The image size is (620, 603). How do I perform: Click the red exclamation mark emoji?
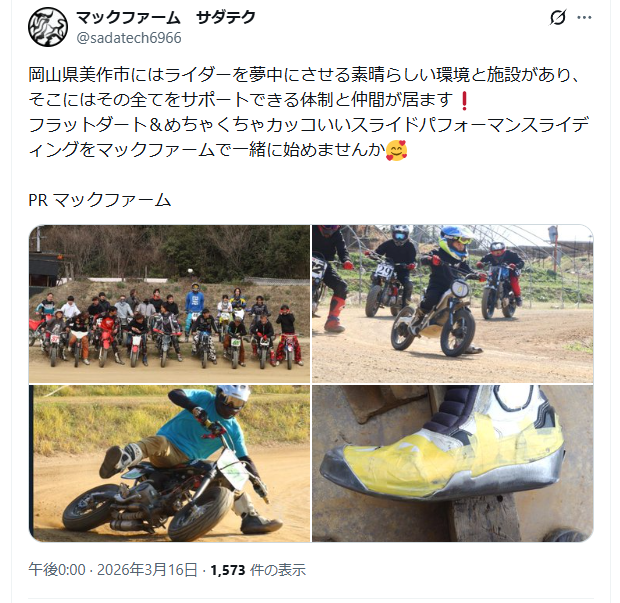(x=465, y=100)
